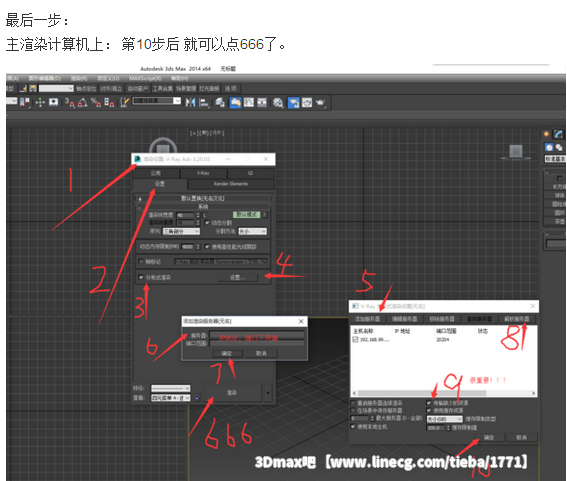Click the 设置... button for distributed rendering
The width and height of the screenshot is (567, 481).
click(x=237, y=278)
